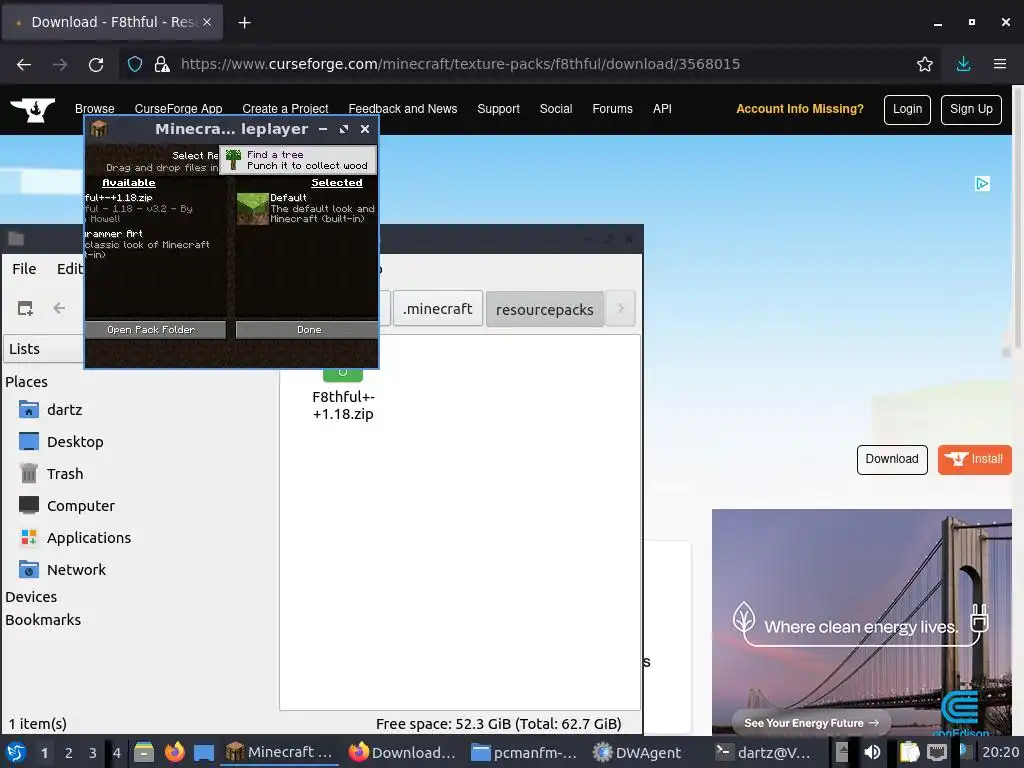The image size is (1024, 768).
Task: Create new folder icon in file manager
Action: [x=25, y=308]
